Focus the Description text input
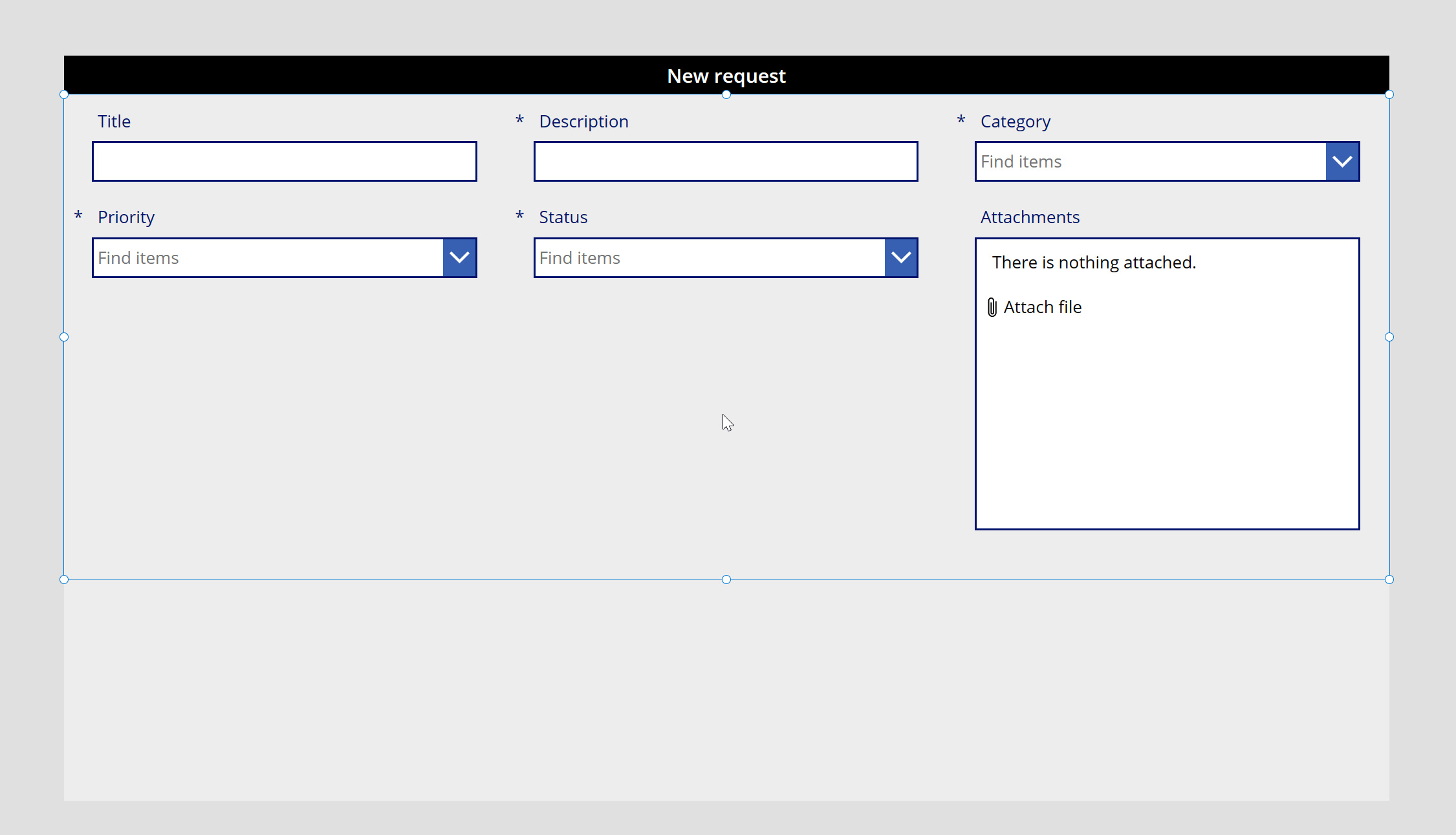Screen dimensions: 1456x835 (726, 162)
